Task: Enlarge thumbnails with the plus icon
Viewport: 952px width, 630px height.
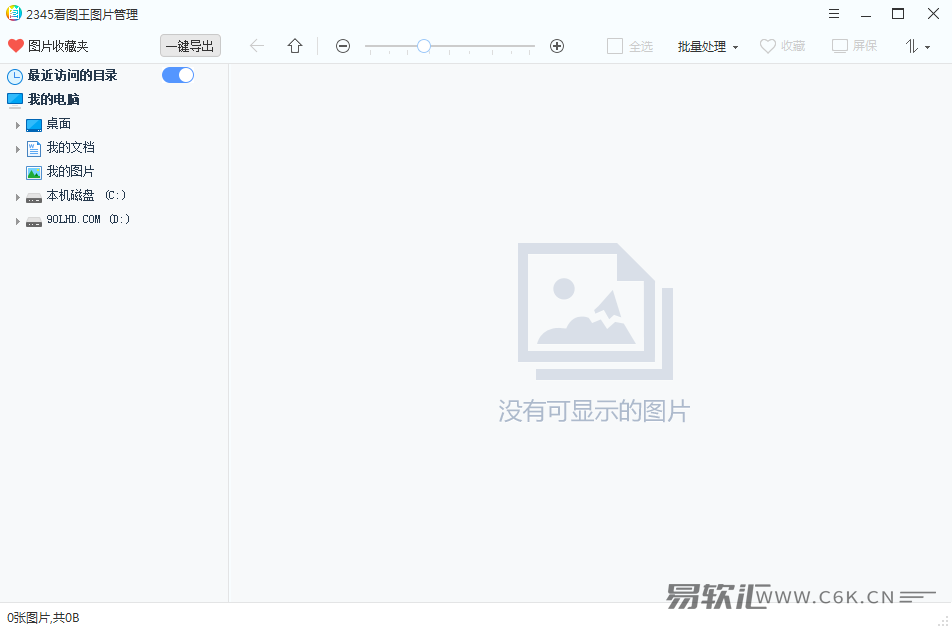Action: pos(557,46)
